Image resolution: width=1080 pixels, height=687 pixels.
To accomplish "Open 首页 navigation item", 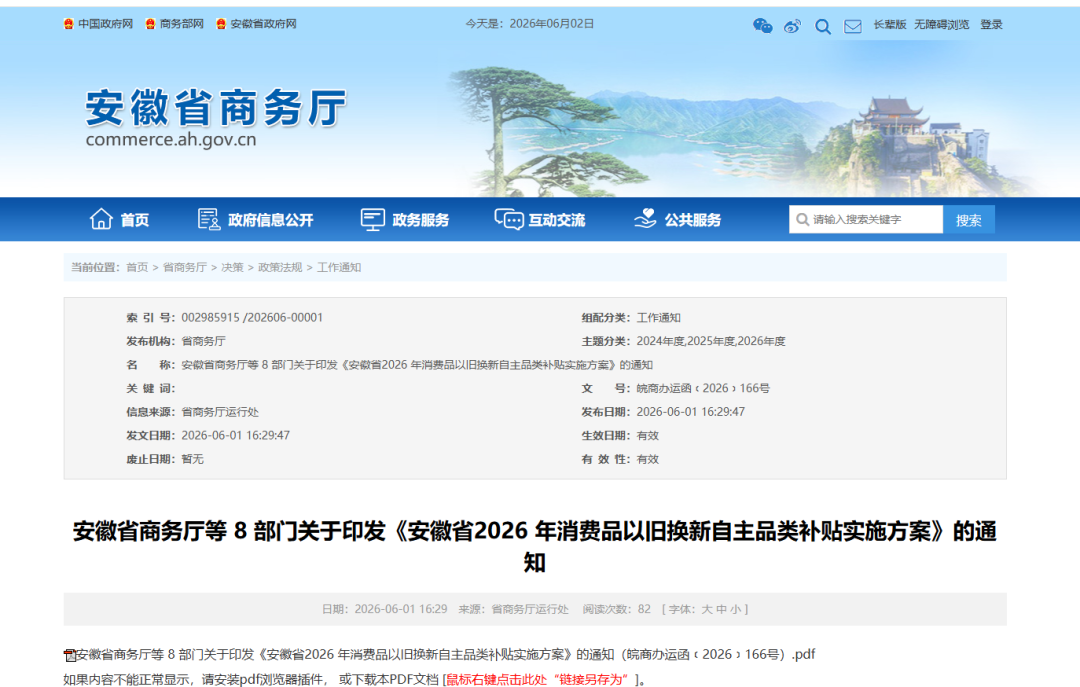I will (x=135, y=220).
